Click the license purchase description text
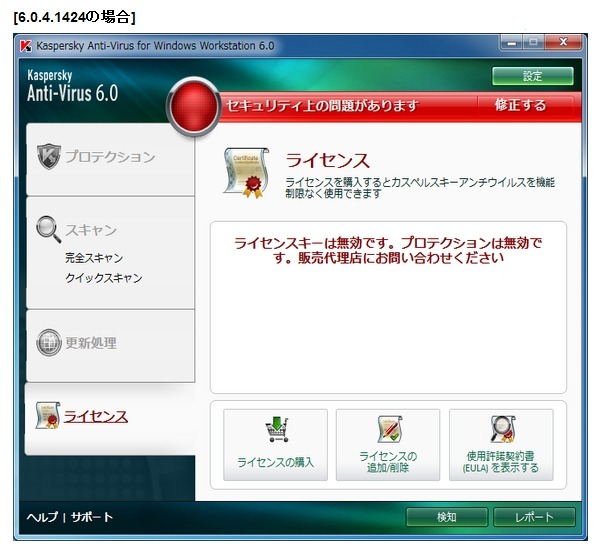This screenshot has height=548, width=610. pos(420,187)
